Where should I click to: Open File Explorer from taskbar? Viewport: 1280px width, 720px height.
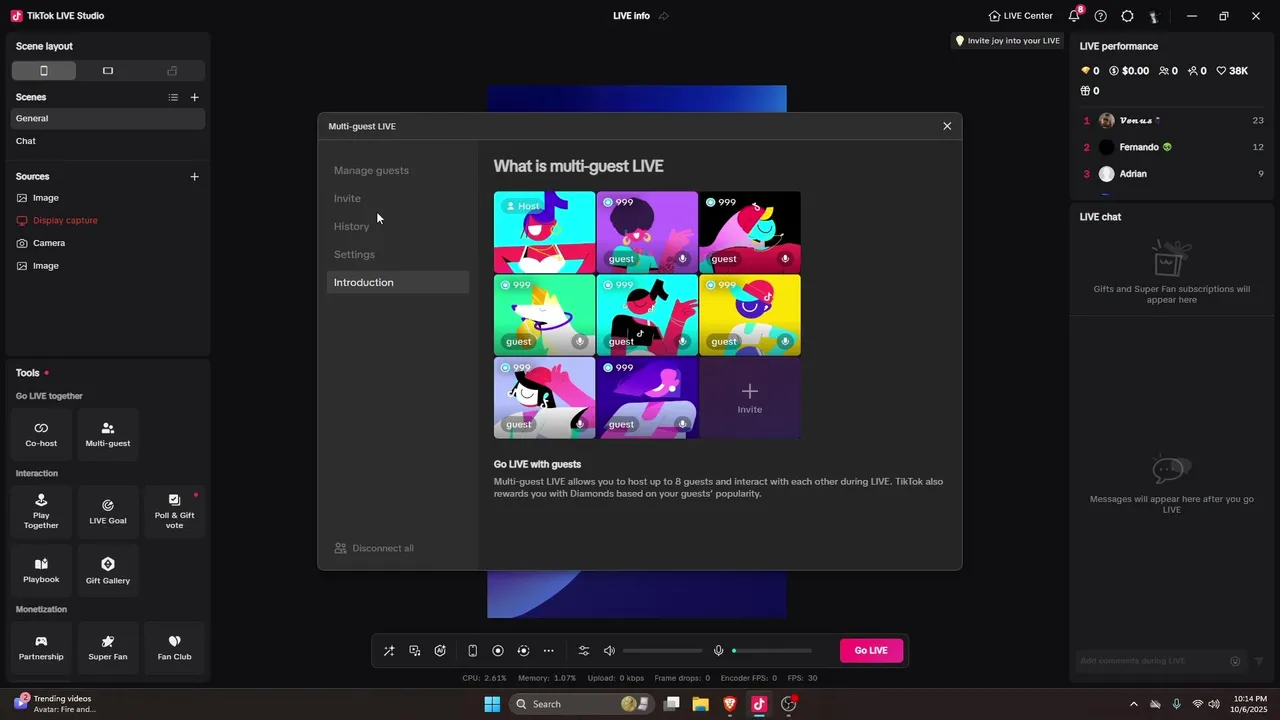point(700,704)
